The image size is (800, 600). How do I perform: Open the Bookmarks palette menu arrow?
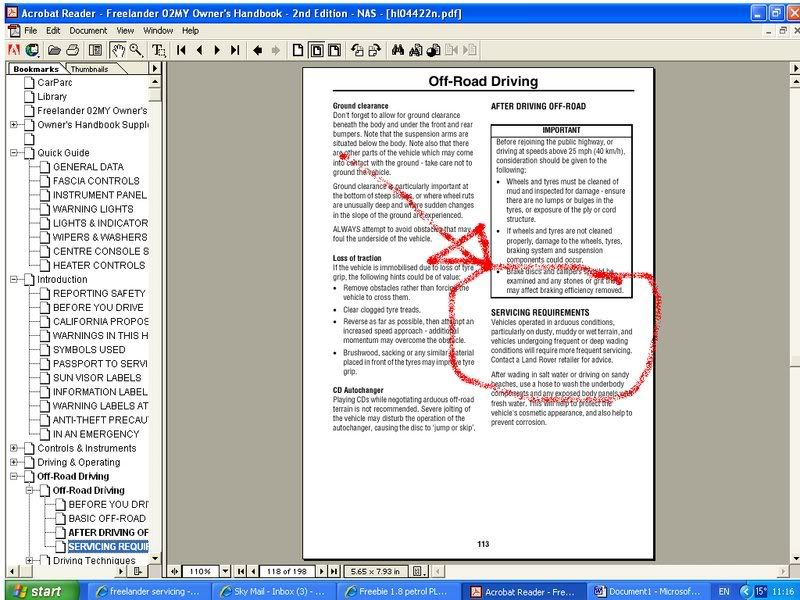click(155, 68)
